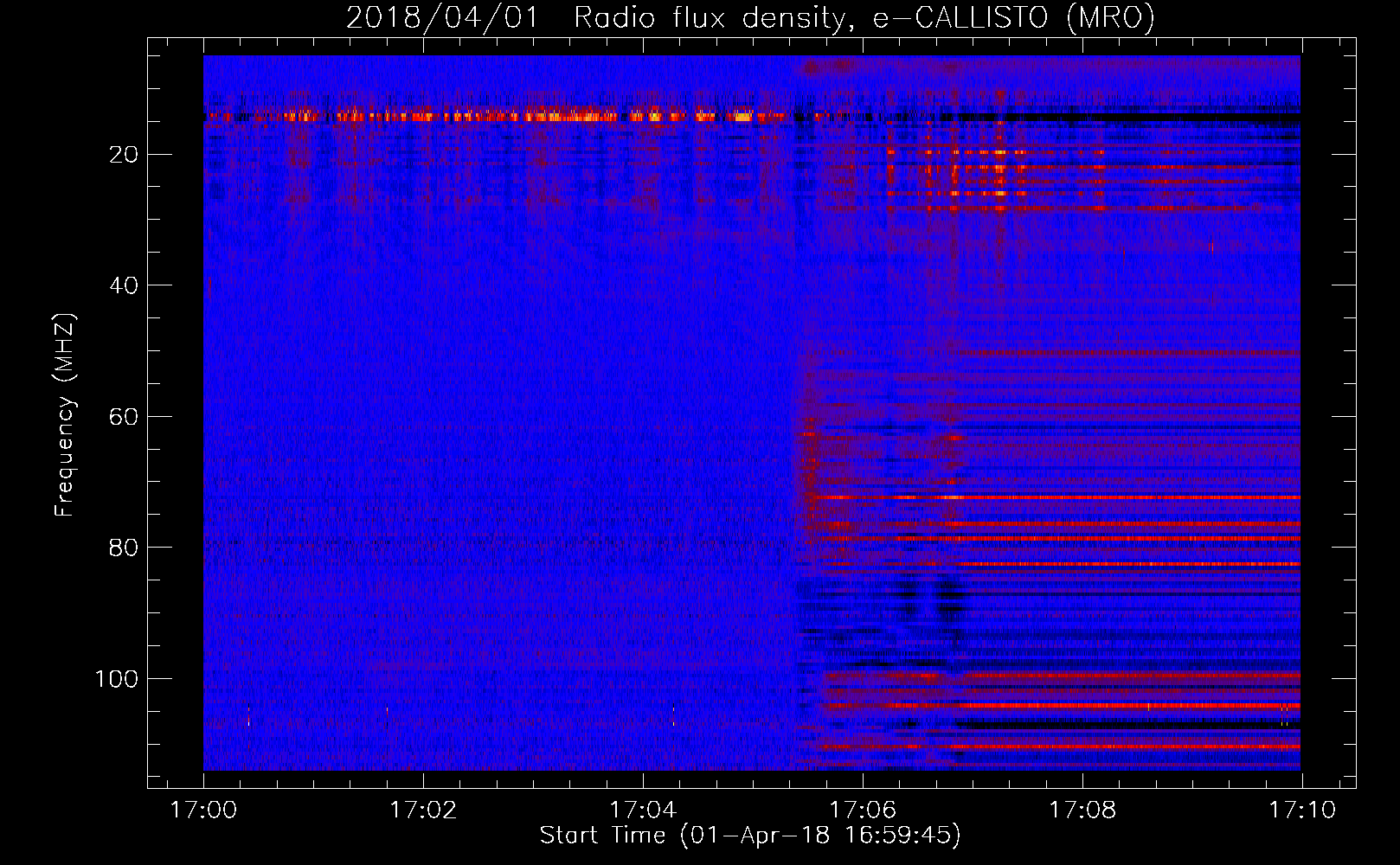Click the 17:02 time tick label
Viewport: 1400px width, 865px height.
[x=423, y=811]
